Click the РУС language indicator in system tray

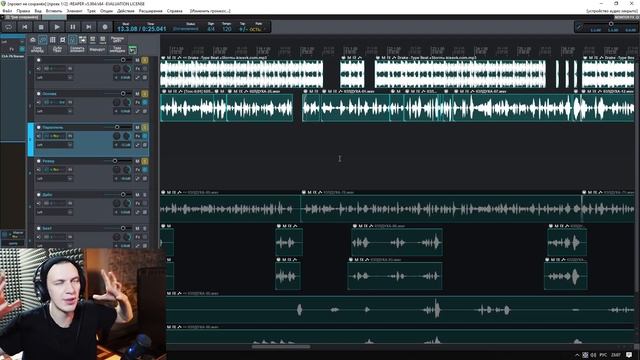coord(603,355)
